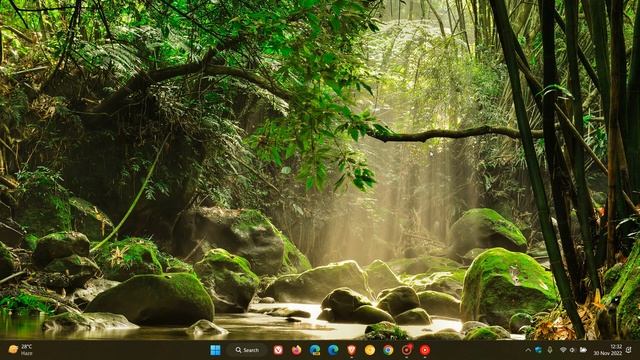Image resolution: width=640 pixels, height=360 pixels.
Task: Open Google Chrome from the taskbar
Action: click(388, 350)
